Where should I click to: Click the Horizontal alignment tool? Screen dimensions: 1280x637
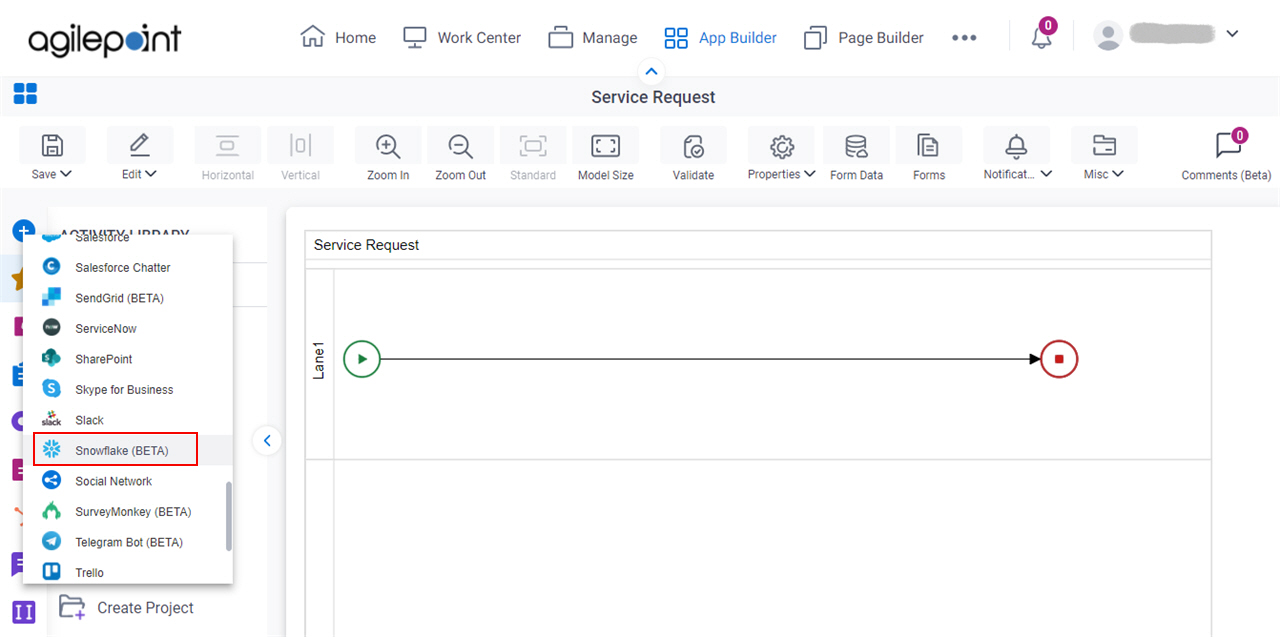point(228,155)
